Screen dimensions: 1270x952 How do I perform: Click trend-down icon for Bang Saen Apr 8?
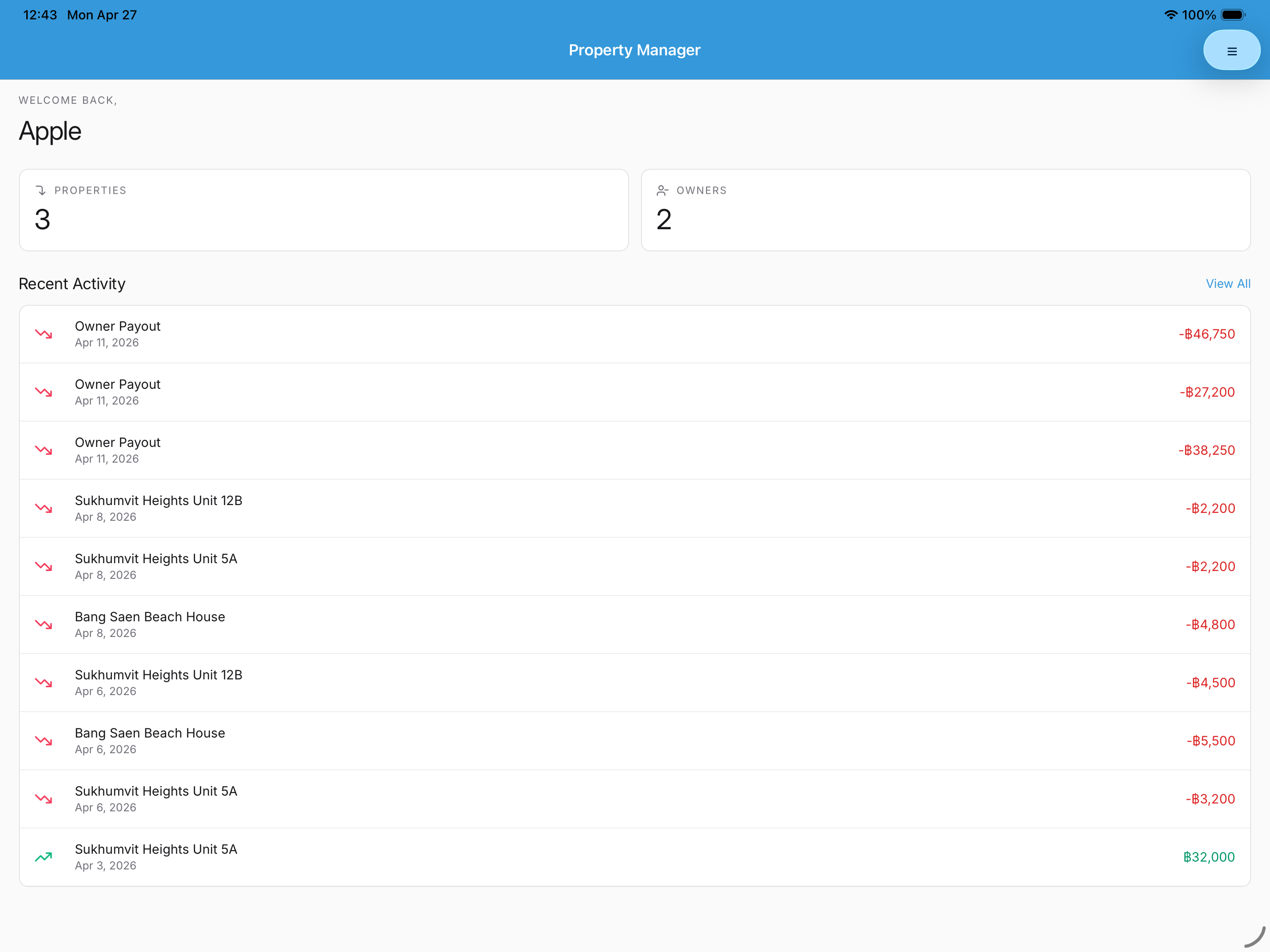pyautogui.click(x=44, y=625)
